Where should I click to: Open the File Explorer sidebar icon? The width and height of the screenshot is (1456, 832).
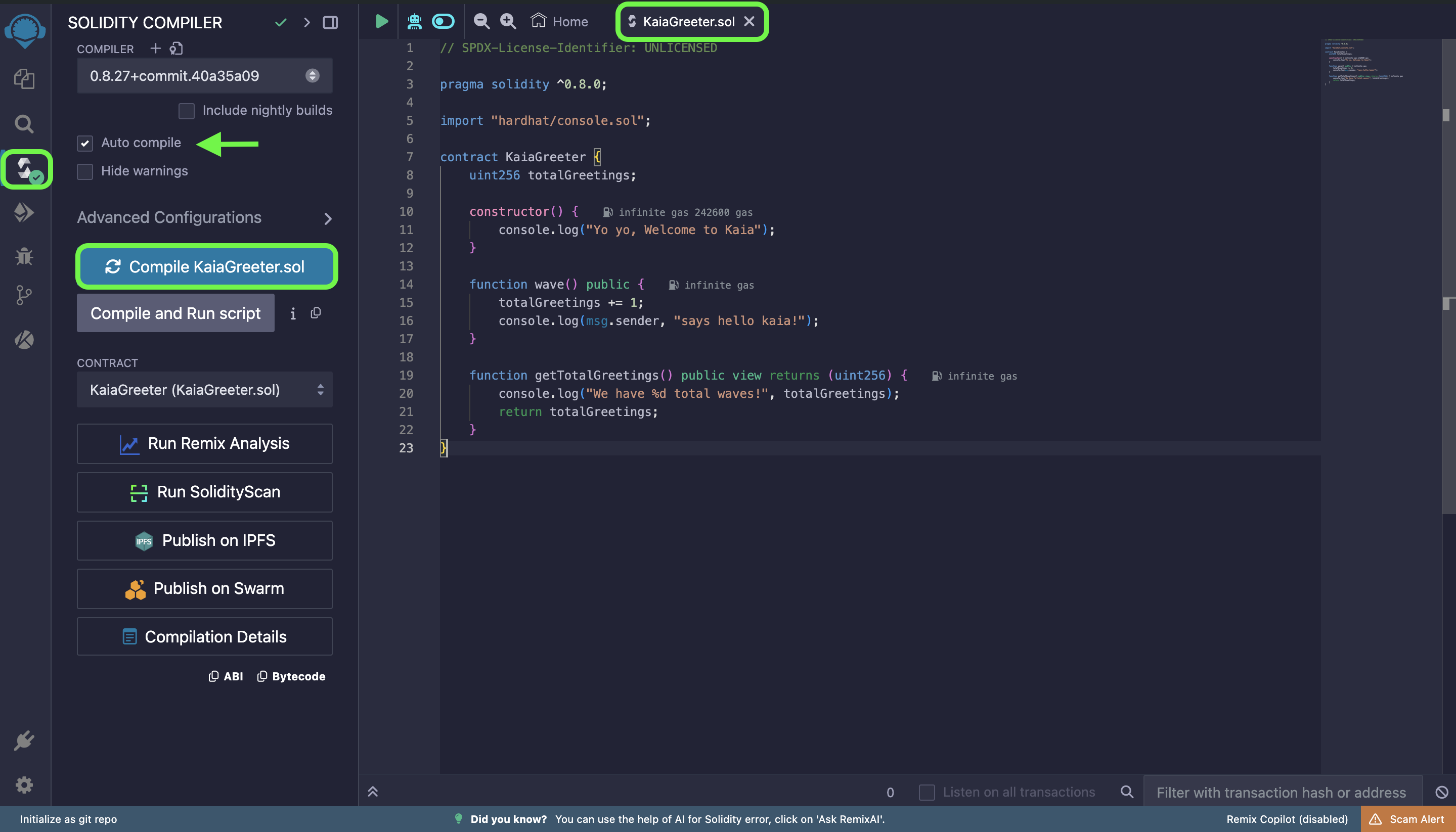(x=24, y=79)
